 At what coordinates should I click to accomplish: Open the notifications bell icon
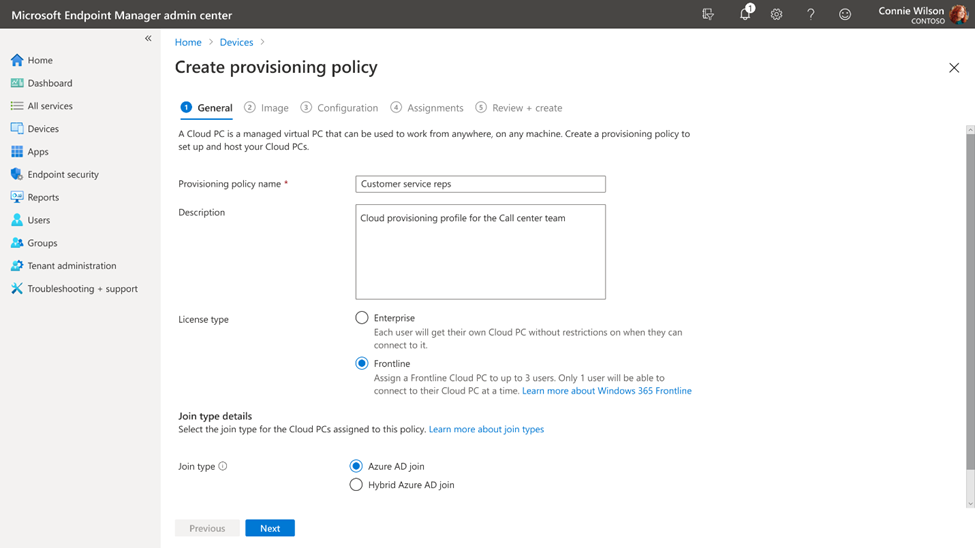point(745,14)
